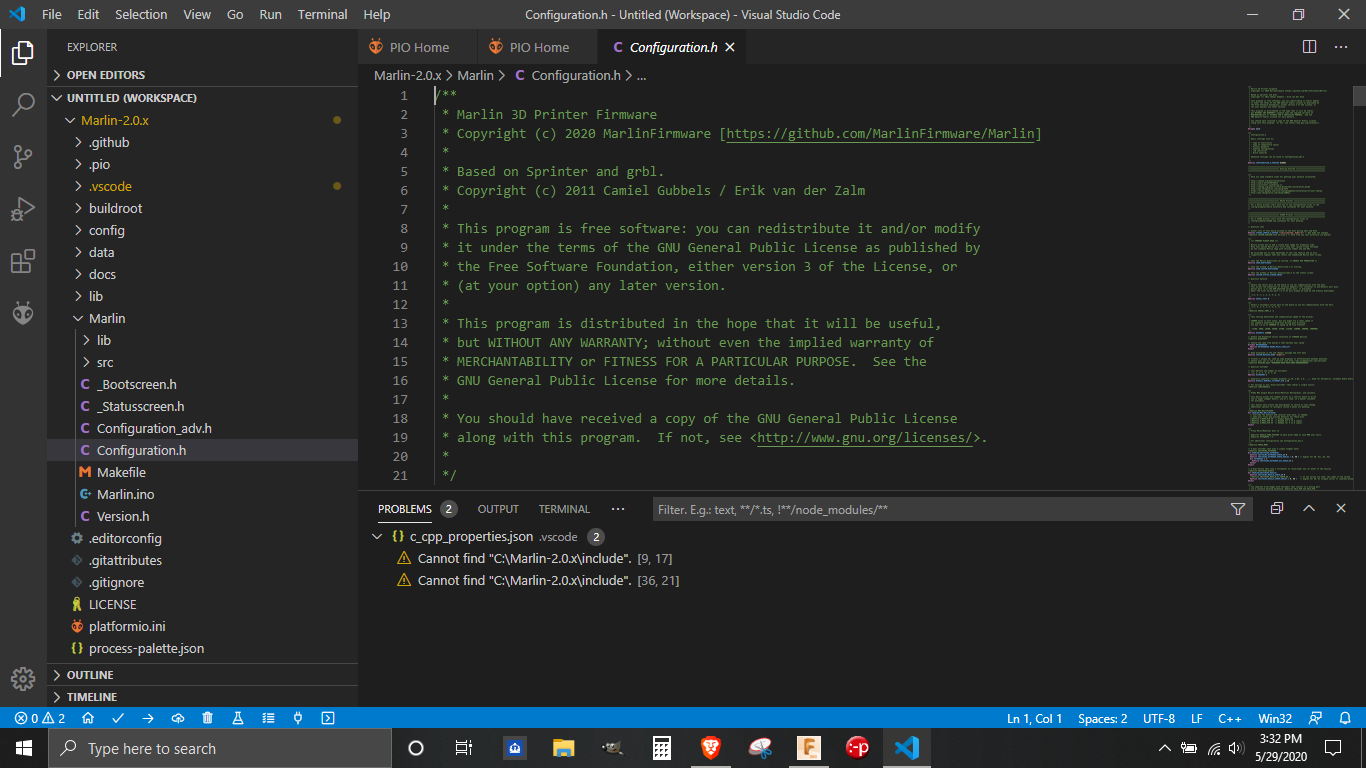The image size is (1366, 768).
Task: Click the Problems filter input field
Action: pos(940,509)
